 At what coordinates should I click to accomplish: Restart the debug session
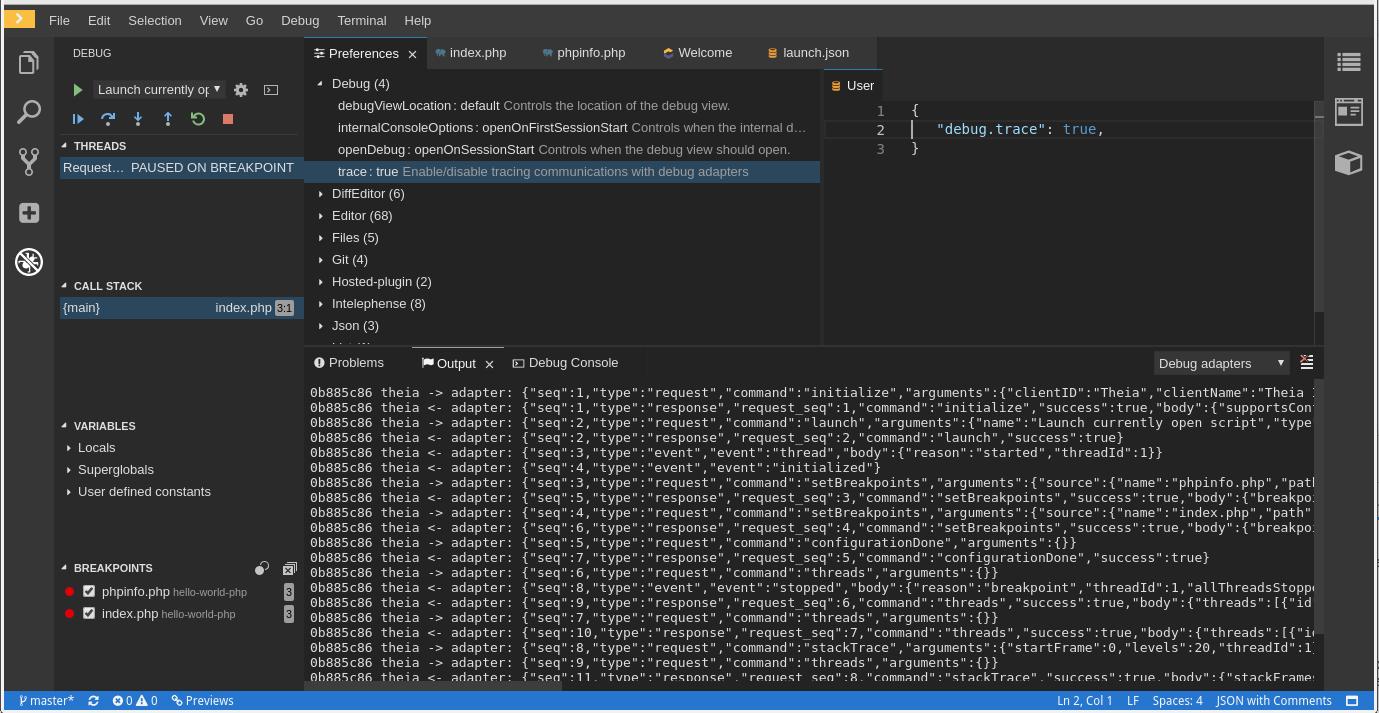tap(197, 119)
